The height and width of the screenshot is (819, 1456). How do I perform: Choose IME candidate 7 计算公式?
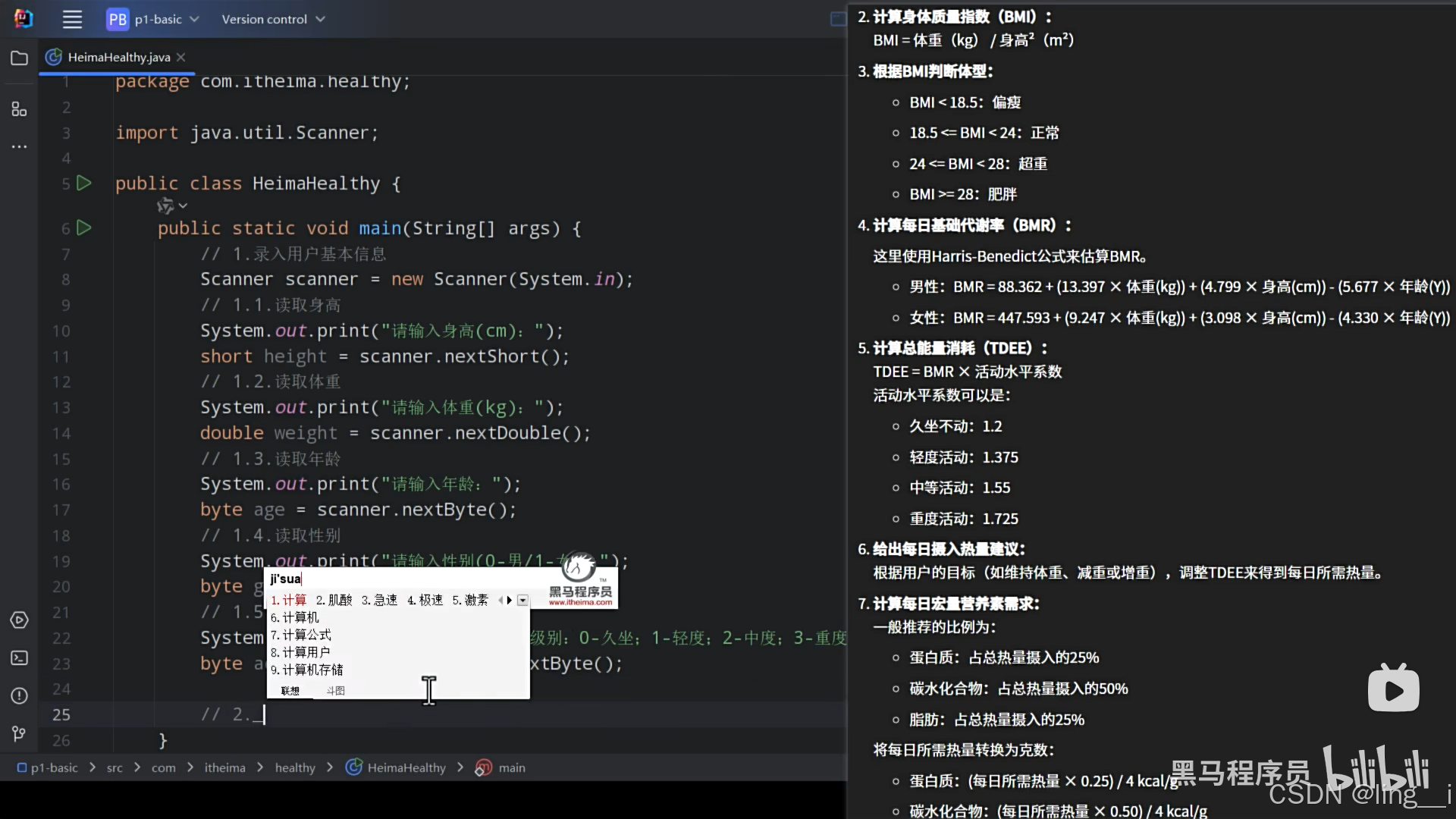[x=301, y=635]
